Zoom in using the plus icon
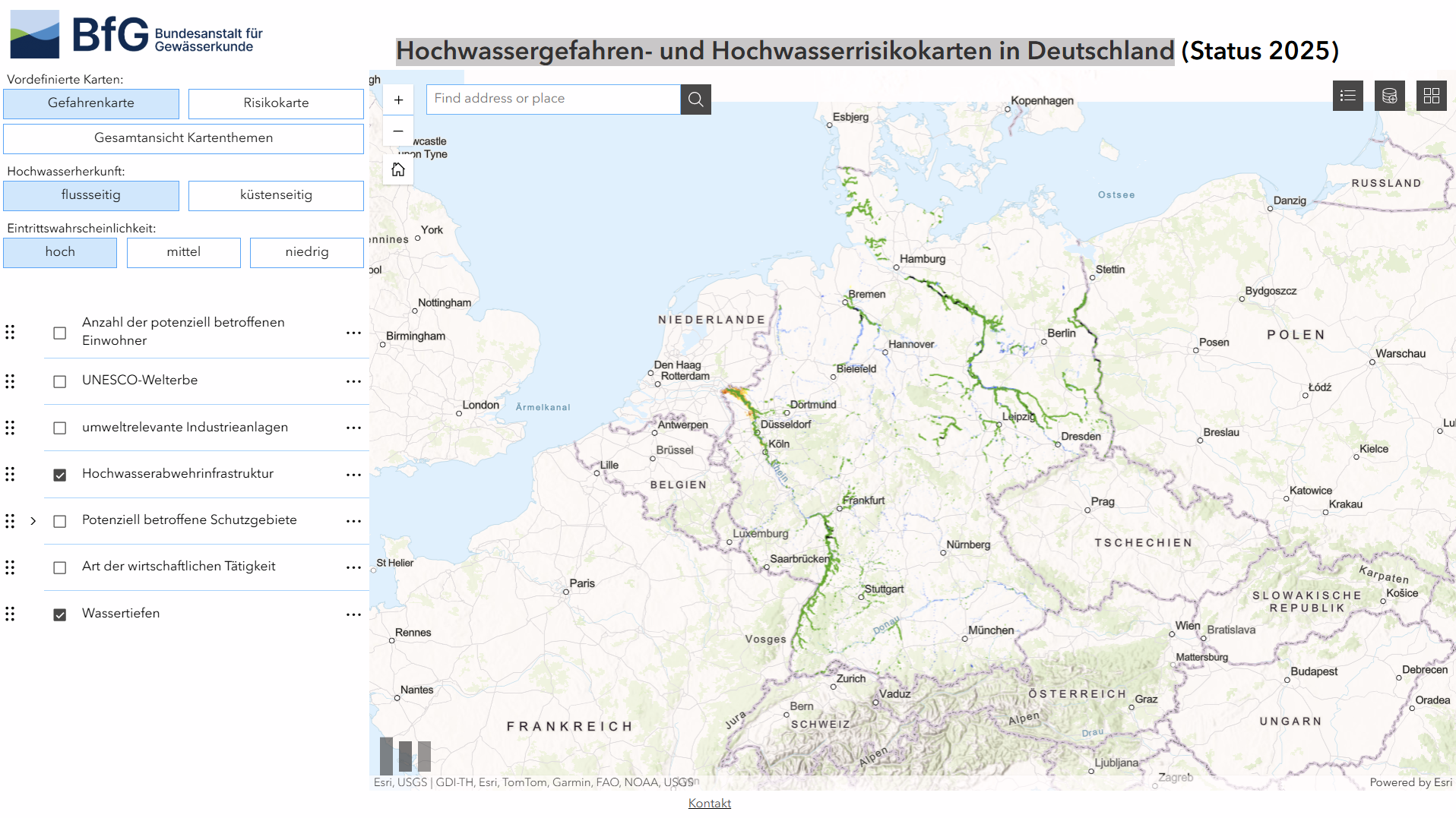1456x818 pixels. coord(398,99)
